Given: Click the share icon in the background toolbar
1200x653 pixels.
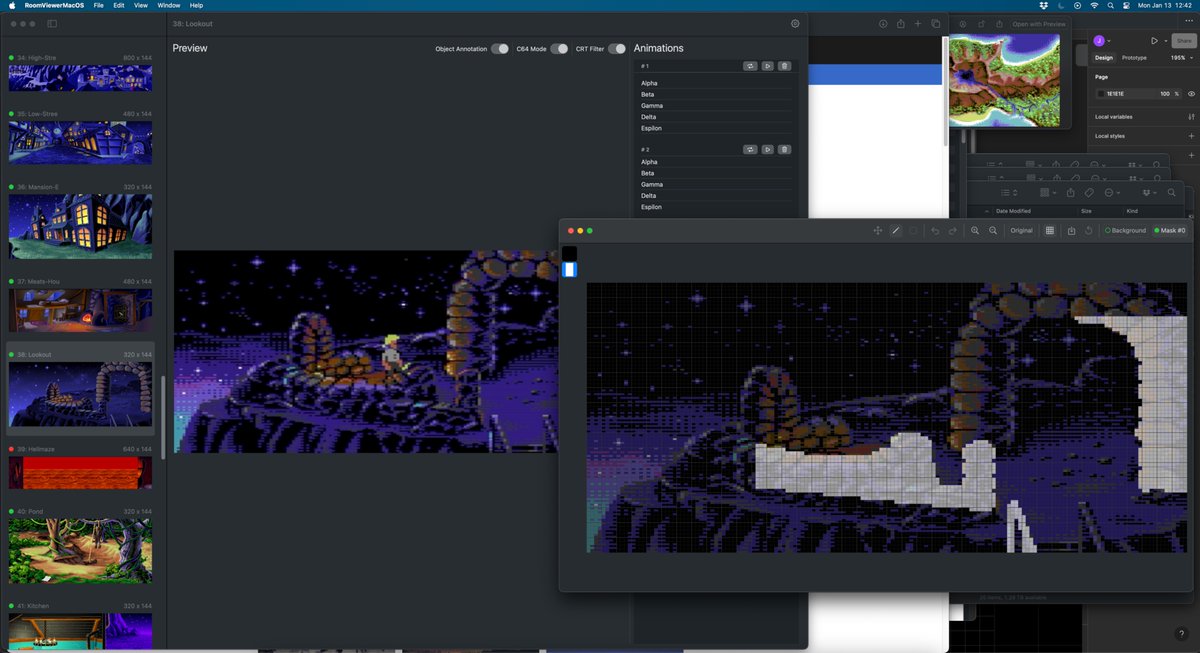Looking at the screenshot, I should click(x=900, y=24).
